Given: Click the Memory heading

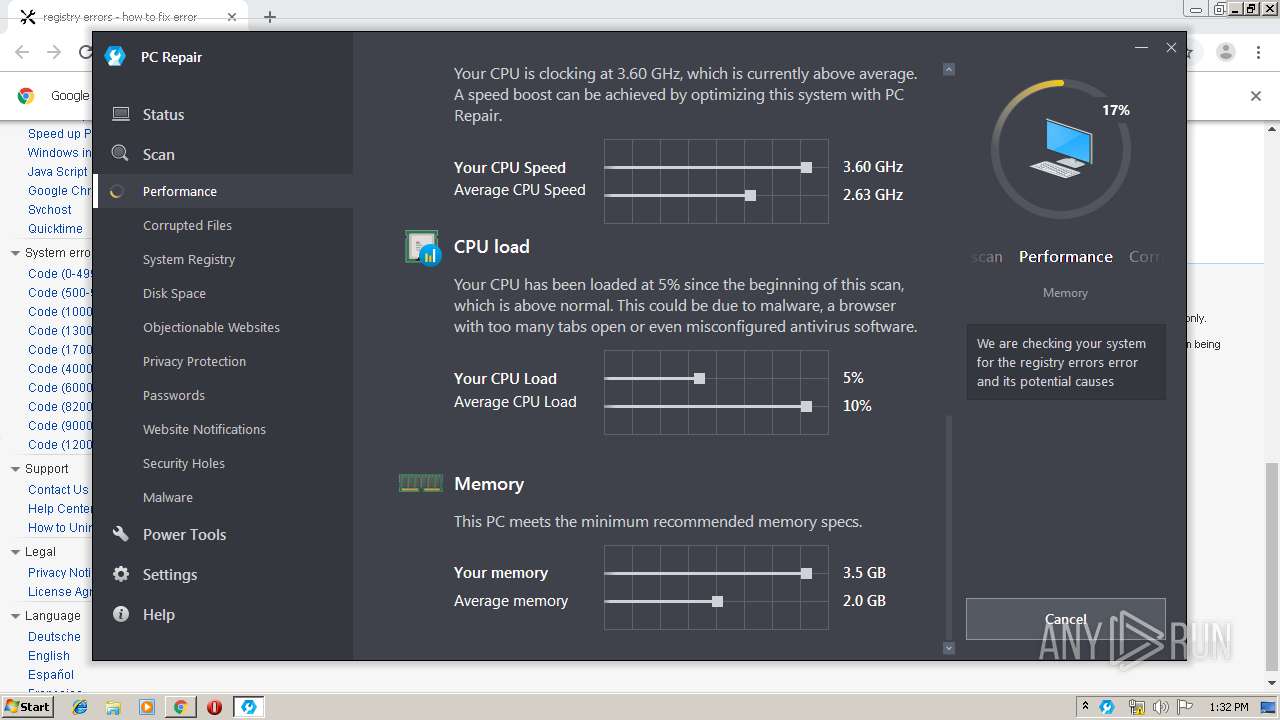Looking at the screenshot, I should coord(488,484).
